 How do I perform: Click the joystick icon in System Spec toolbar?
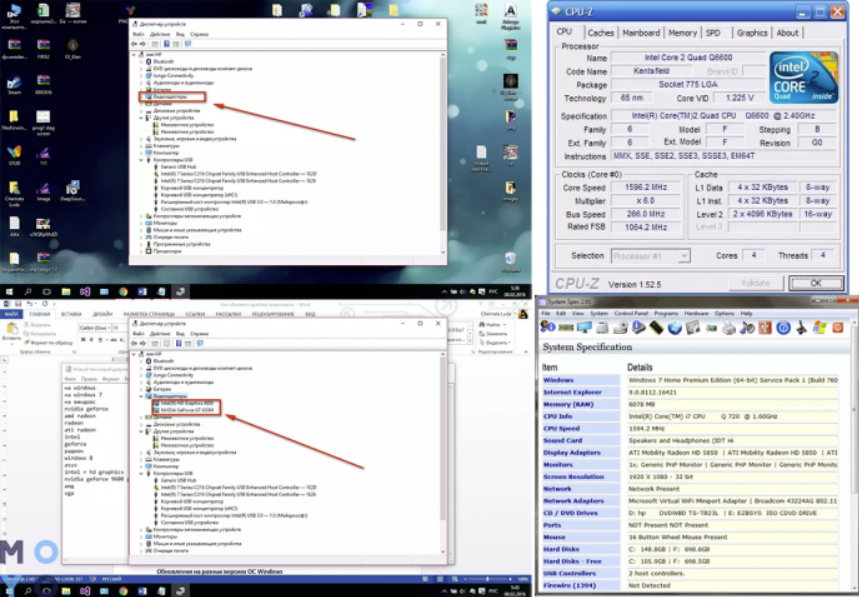pos(799,327)
